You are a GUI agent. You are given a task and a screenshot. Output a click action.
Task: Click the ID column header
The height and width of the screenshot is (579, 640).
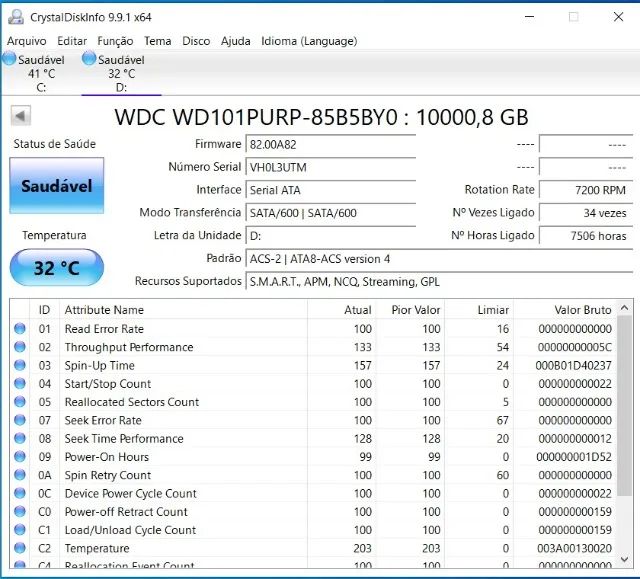[x=44, y=310]
